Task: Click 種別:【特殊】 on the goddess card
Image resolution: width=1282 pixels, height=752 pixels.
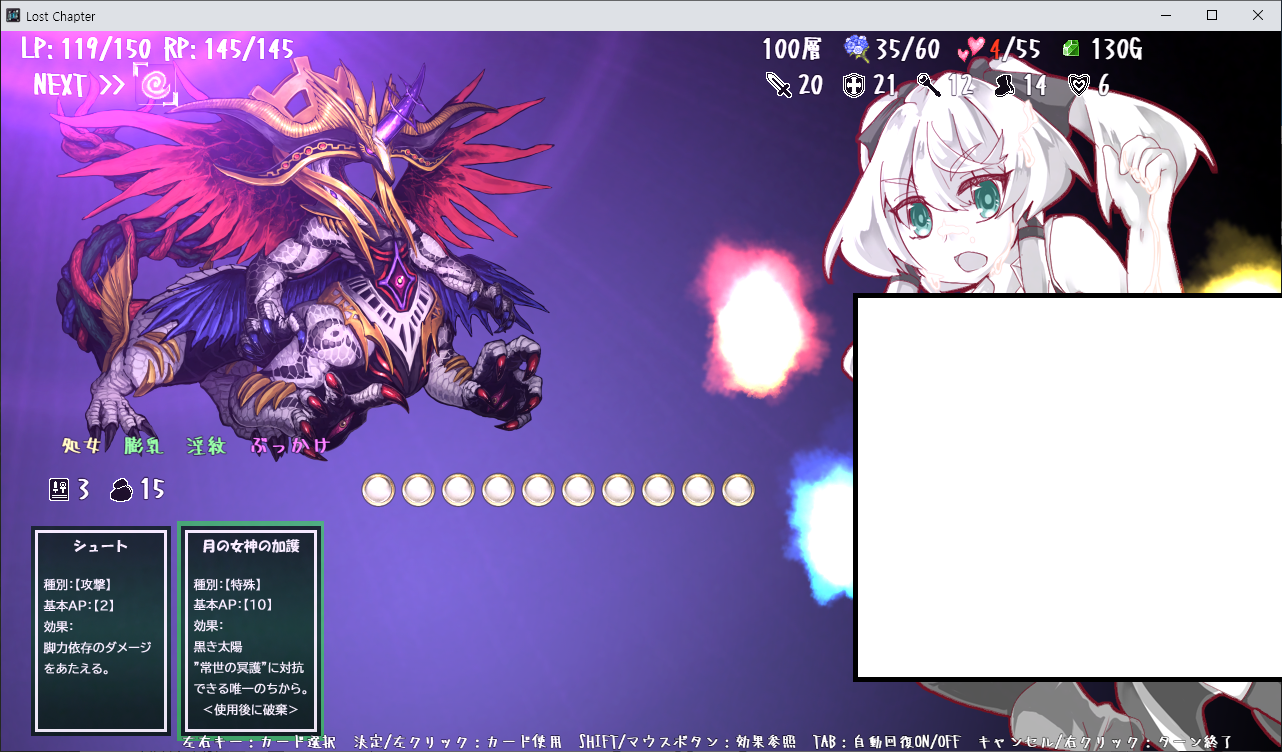Action: (x=228, y=584)
